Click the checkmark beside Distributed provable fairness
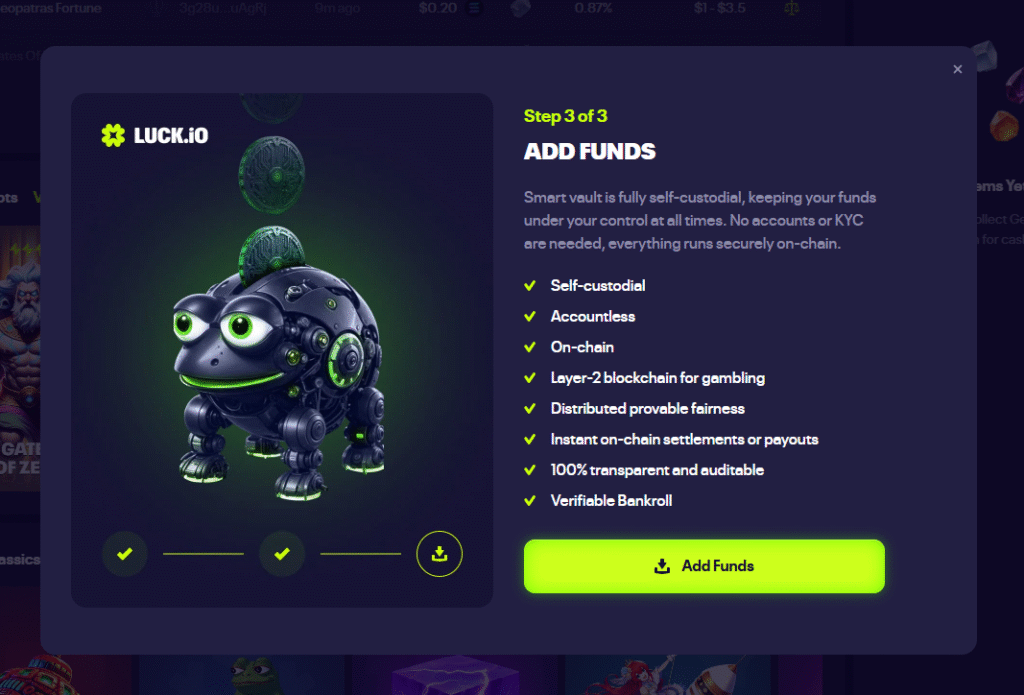This screenshot has height=695, width=1024. click(x=530, y=408)
